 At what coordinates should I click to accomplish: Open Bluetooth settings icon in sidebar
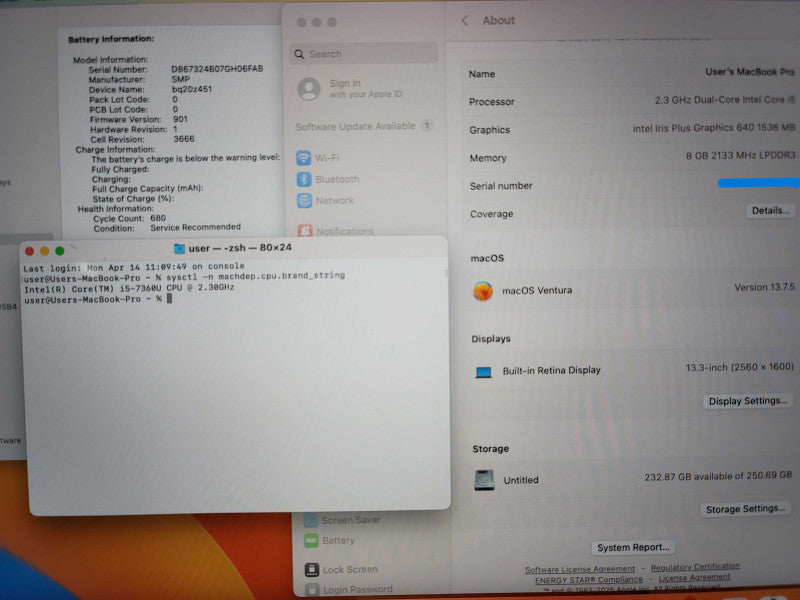click(x=304, y=179)
